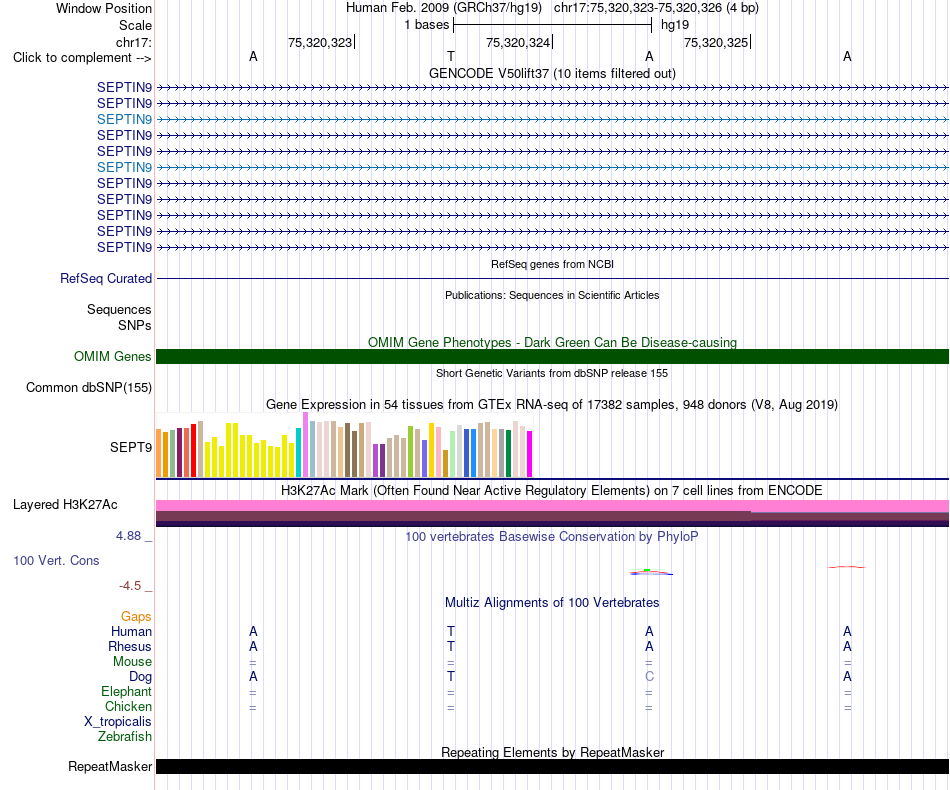The image size is (950, 790).
Task: Click the tallest violet bar in GTEx chart
Action: pyautogui.click(x=305, y=445)
